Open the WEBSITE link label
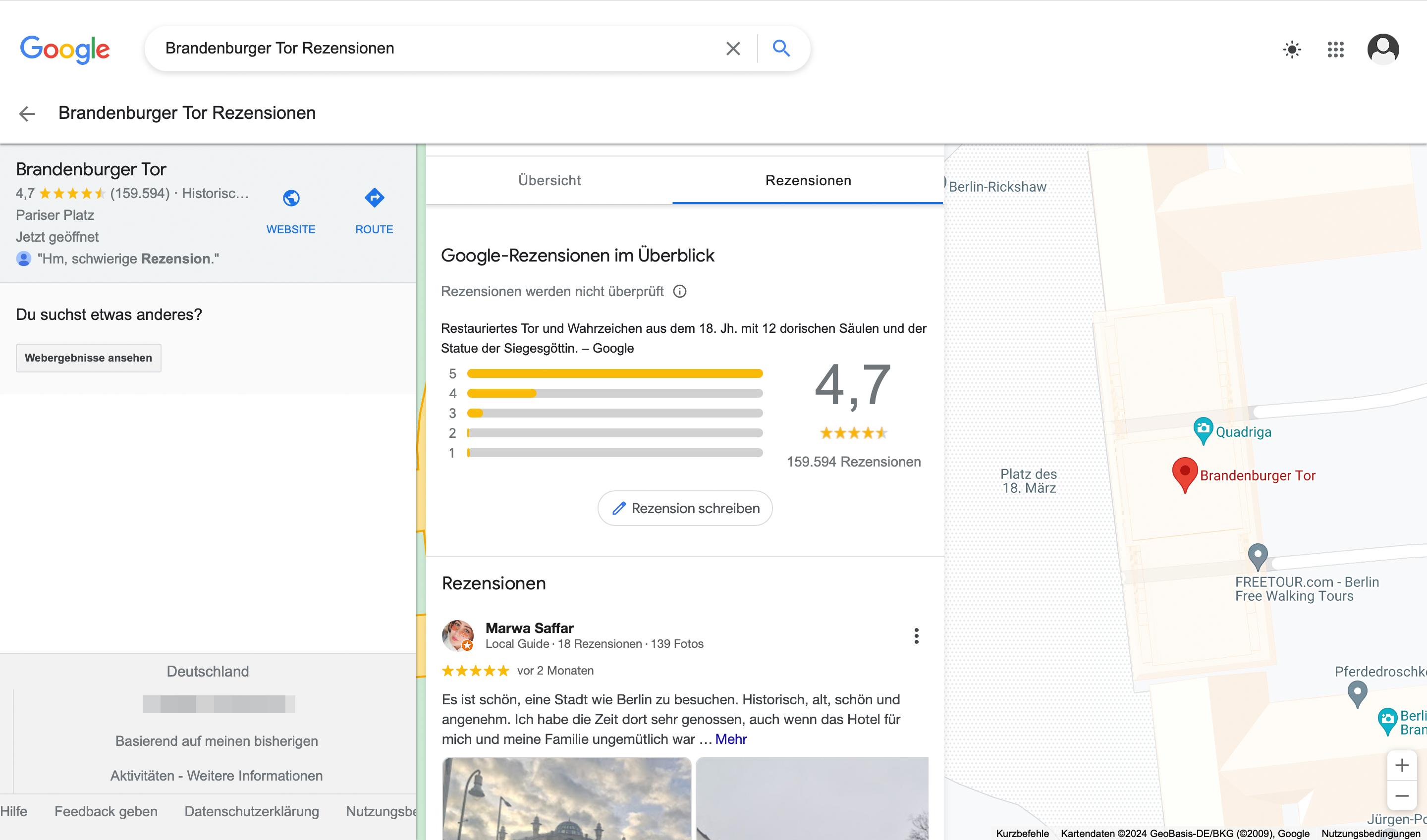The height and width of the screenshot is (840, 1427). click(291, 229)
